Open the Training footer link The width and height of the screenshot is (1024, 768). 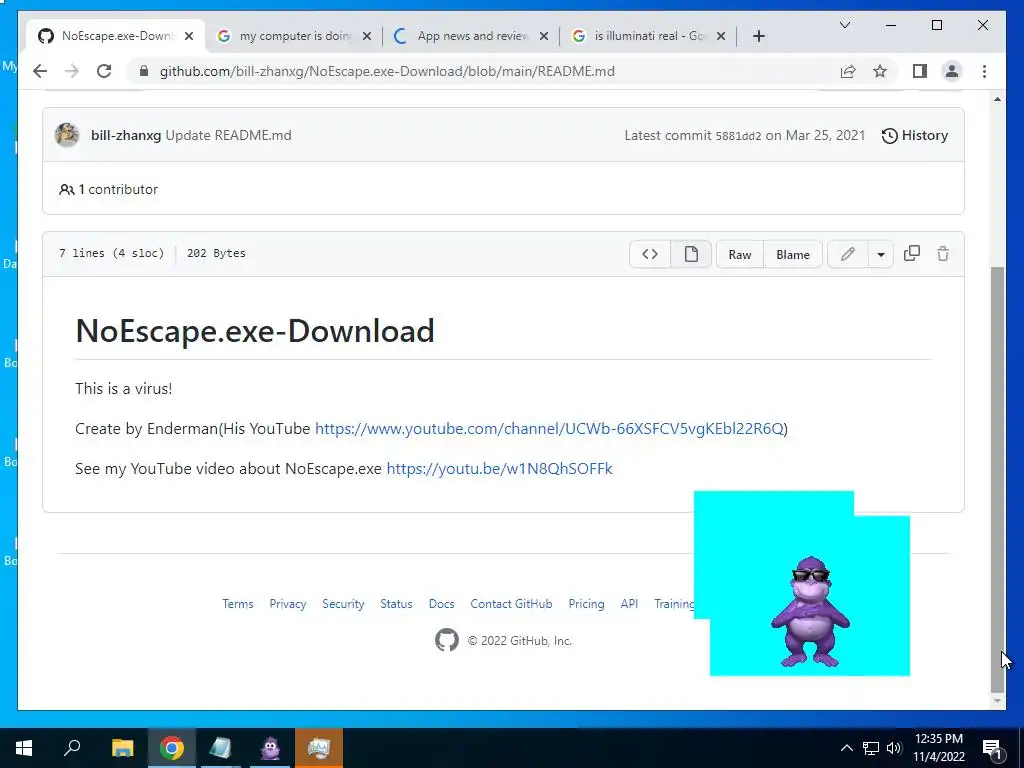[673, 603]
